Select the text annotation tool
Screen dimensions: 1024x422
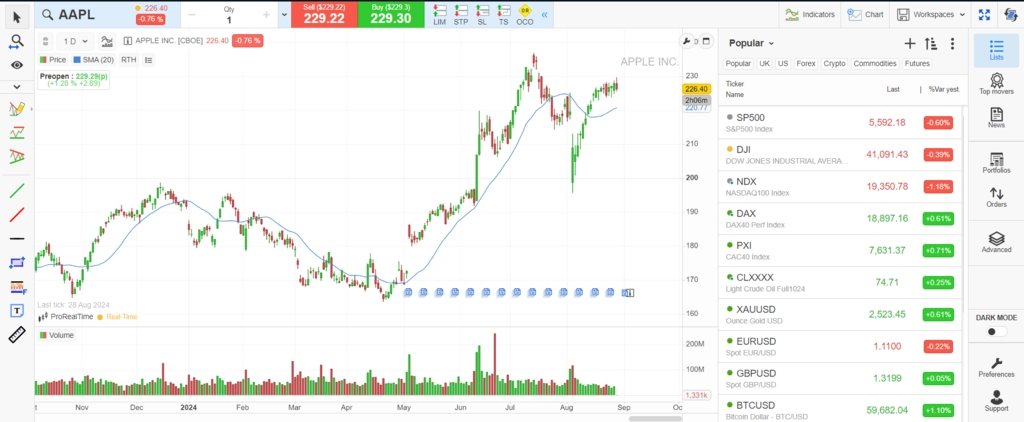coord(17,311)
